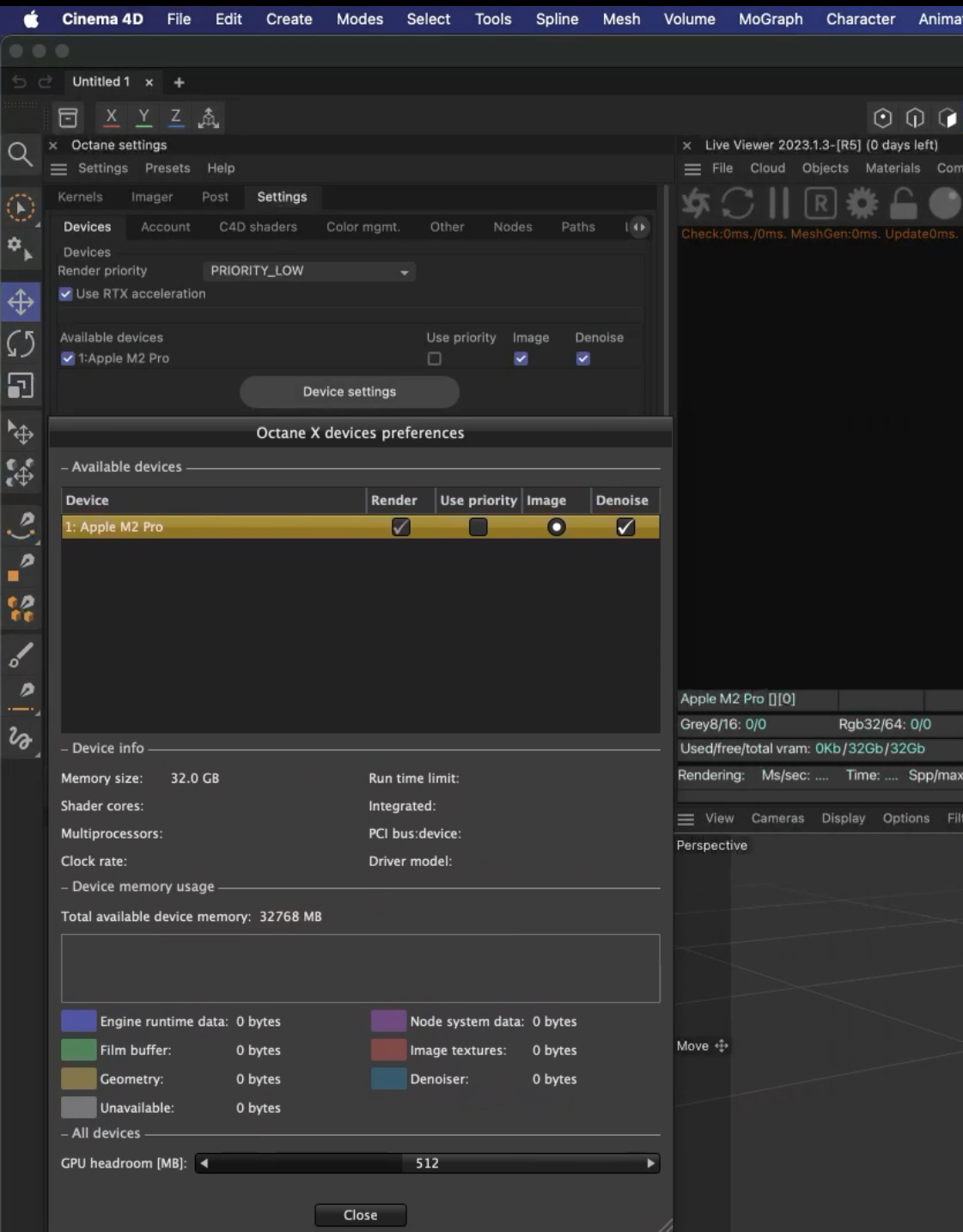Viewport: 963px width, 1232px height.
Task: Open Live Viewer Materials menu
Action: pyautogui.click(x=893, y=168)
